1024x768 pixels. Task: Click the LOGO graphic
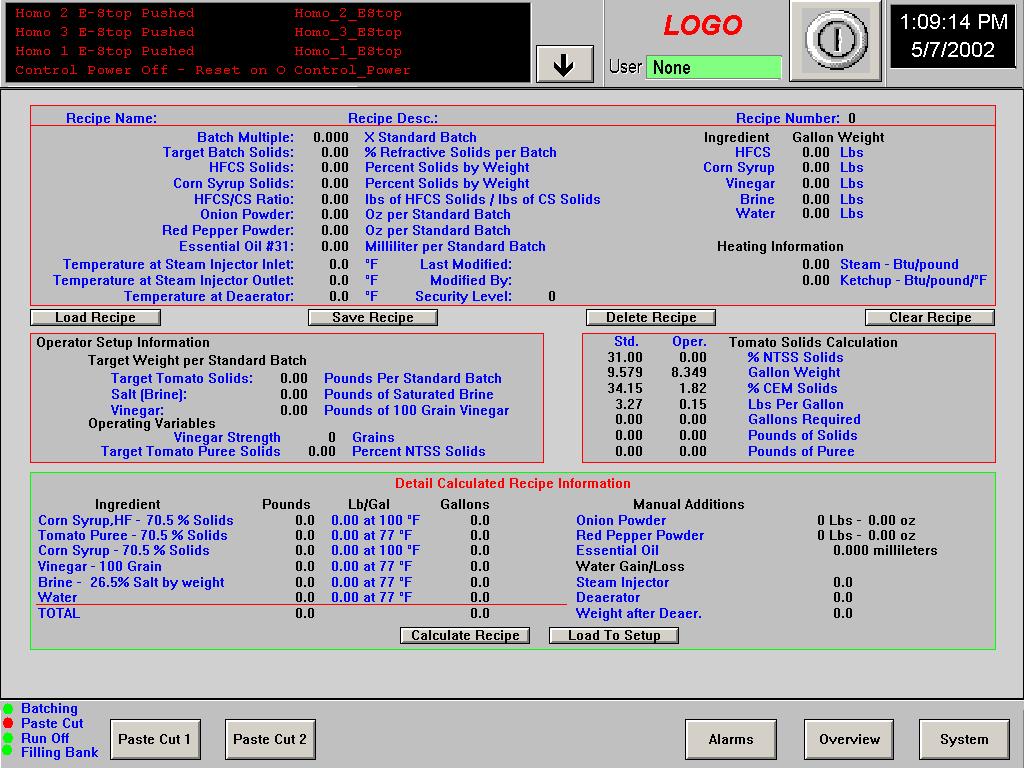tap(703, 25)
